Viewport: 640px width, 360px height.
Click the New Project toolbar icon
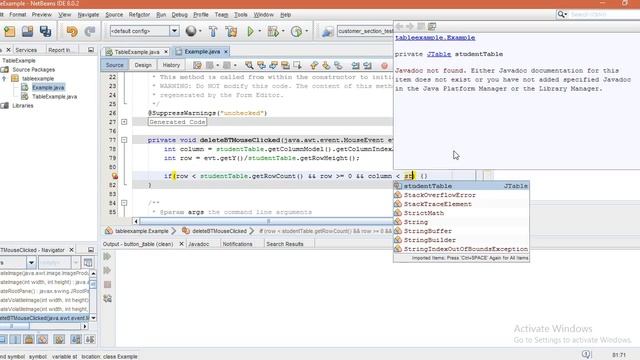pyautogui.click(x=10, y=31)
